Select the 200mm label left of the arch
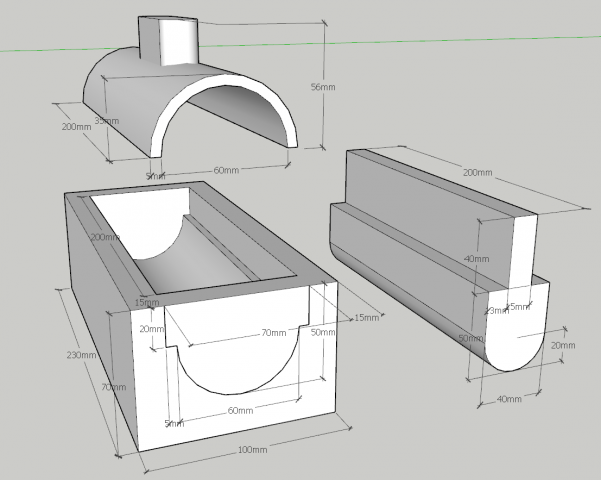The width and height of the screenshot is (601, 480). (77, 127)
